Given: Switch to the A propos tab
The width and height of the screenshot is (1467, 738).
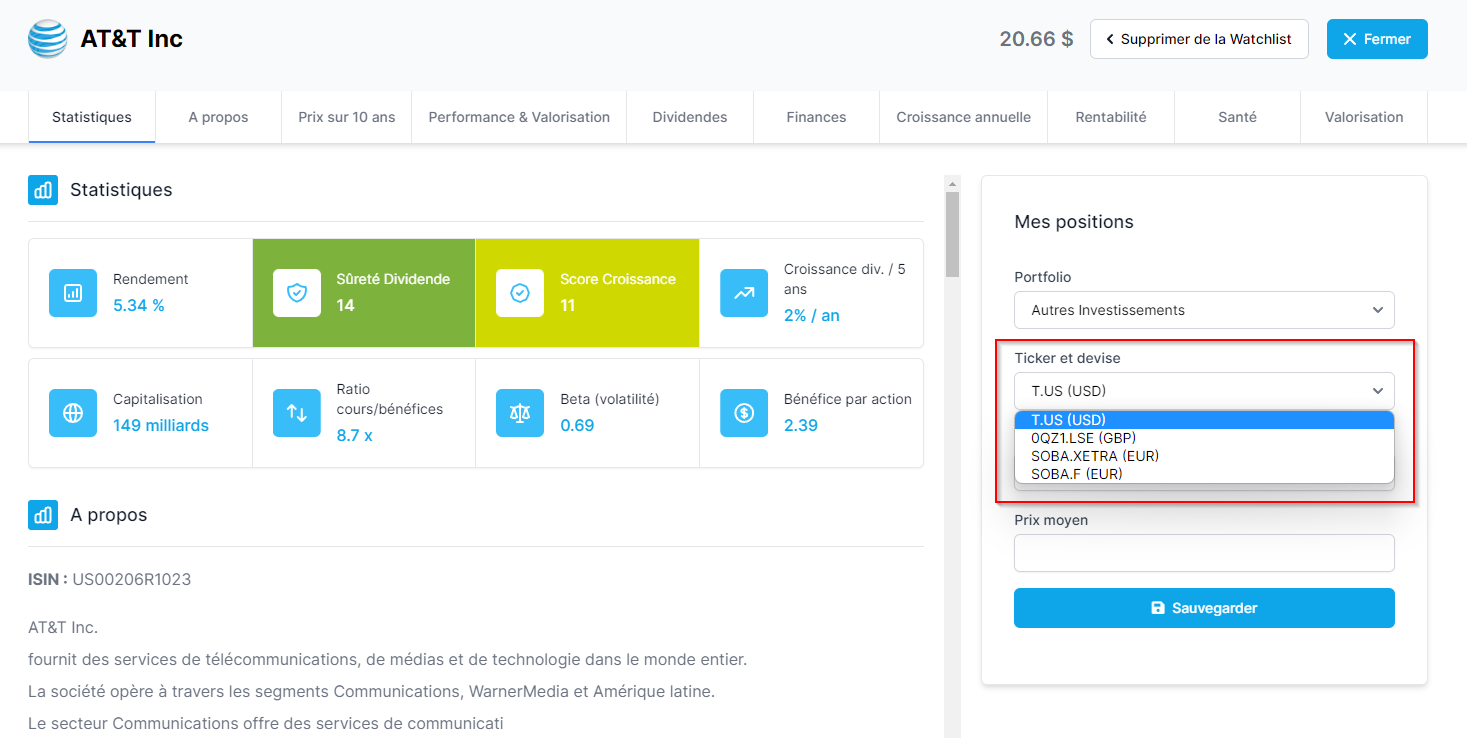Looking at the screenshot, I should [218, 117].
